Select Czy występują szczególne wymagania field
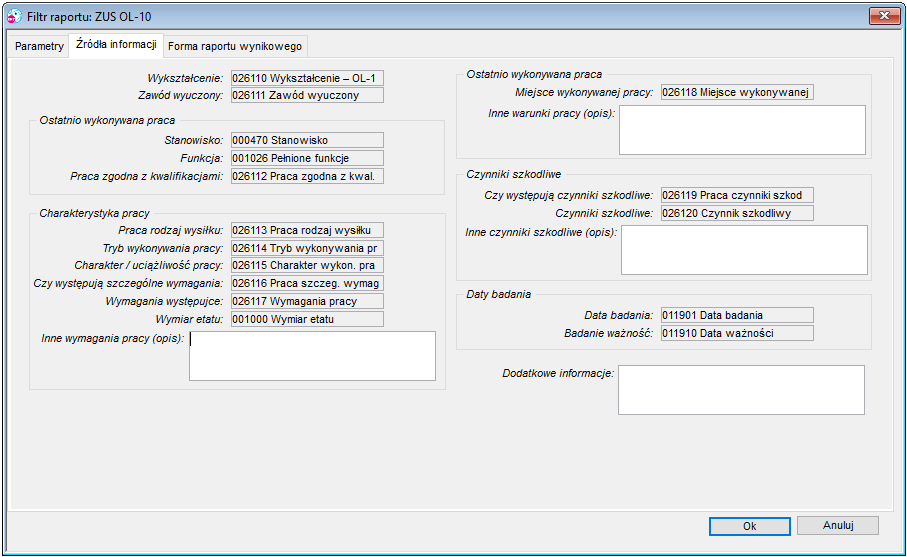Screen dimensions: 907x557 tap(307, 283)
